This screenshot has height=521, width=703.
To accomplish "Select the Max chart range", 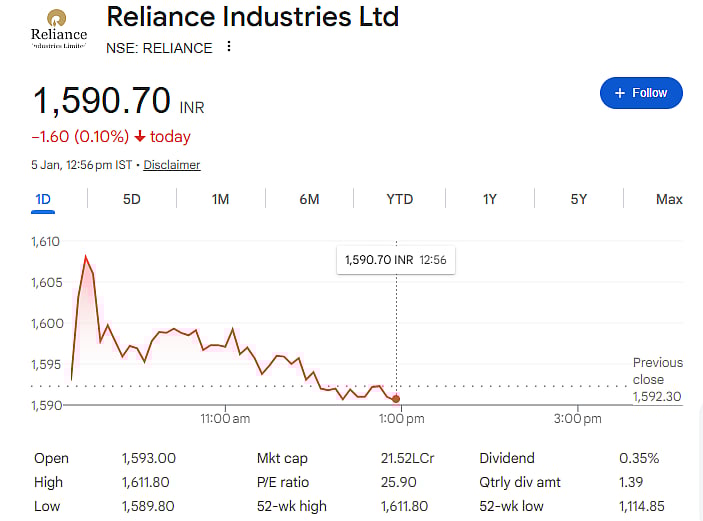I will click(x=669, y=199).
